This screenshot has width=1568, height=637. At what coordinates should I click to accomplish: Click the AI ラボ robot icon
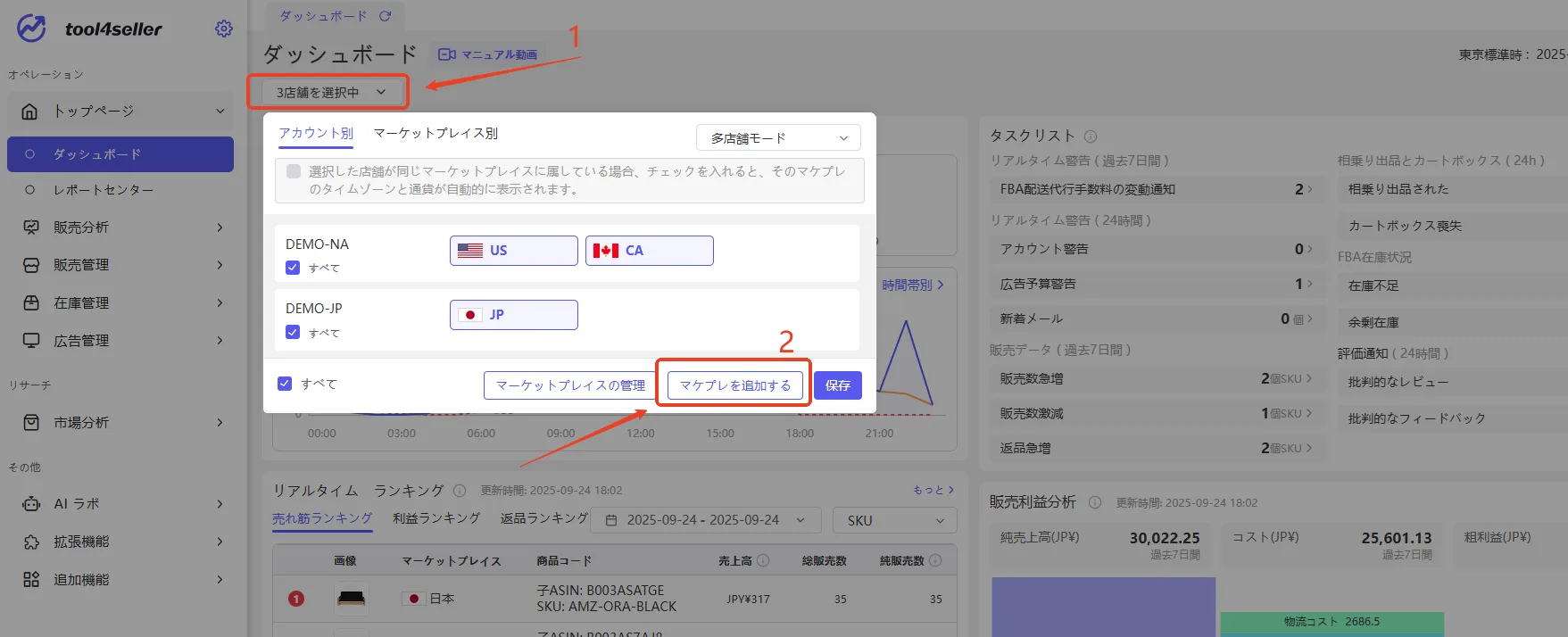pyautogui.click(x=31, y=504)
